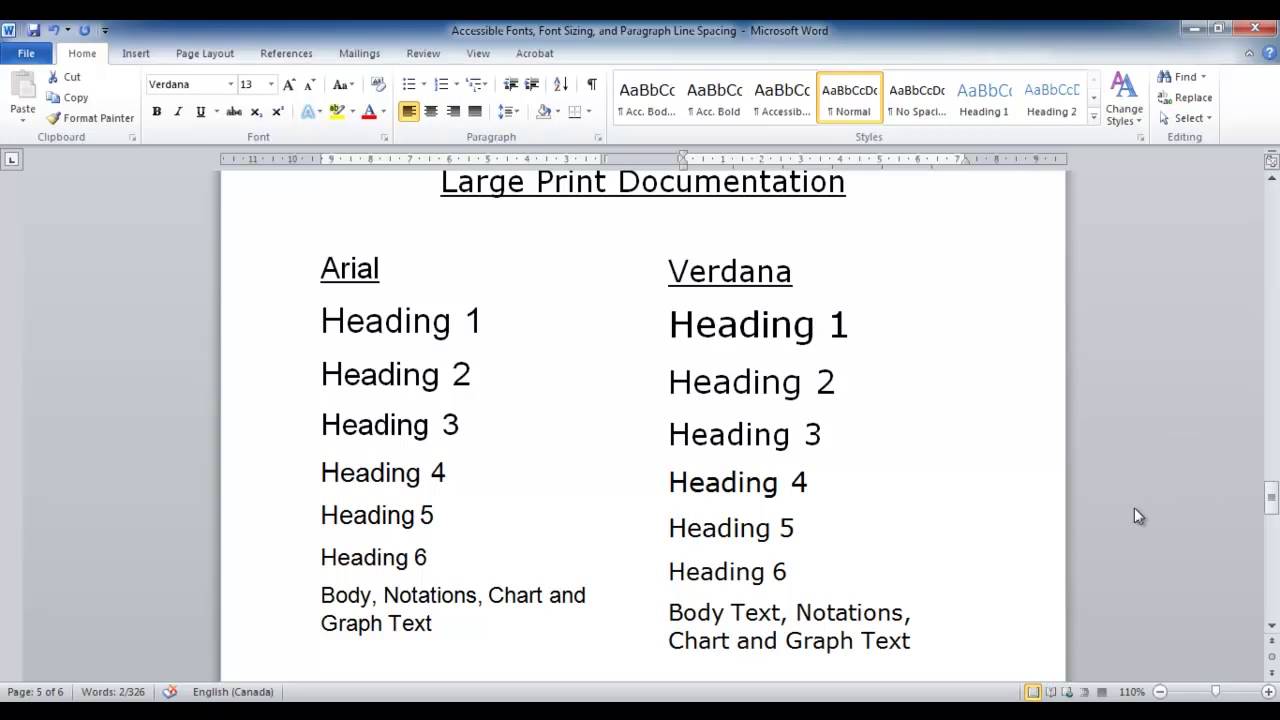1280x720 pixels.
Task: Toggle left text alignment
Action: 409,112
